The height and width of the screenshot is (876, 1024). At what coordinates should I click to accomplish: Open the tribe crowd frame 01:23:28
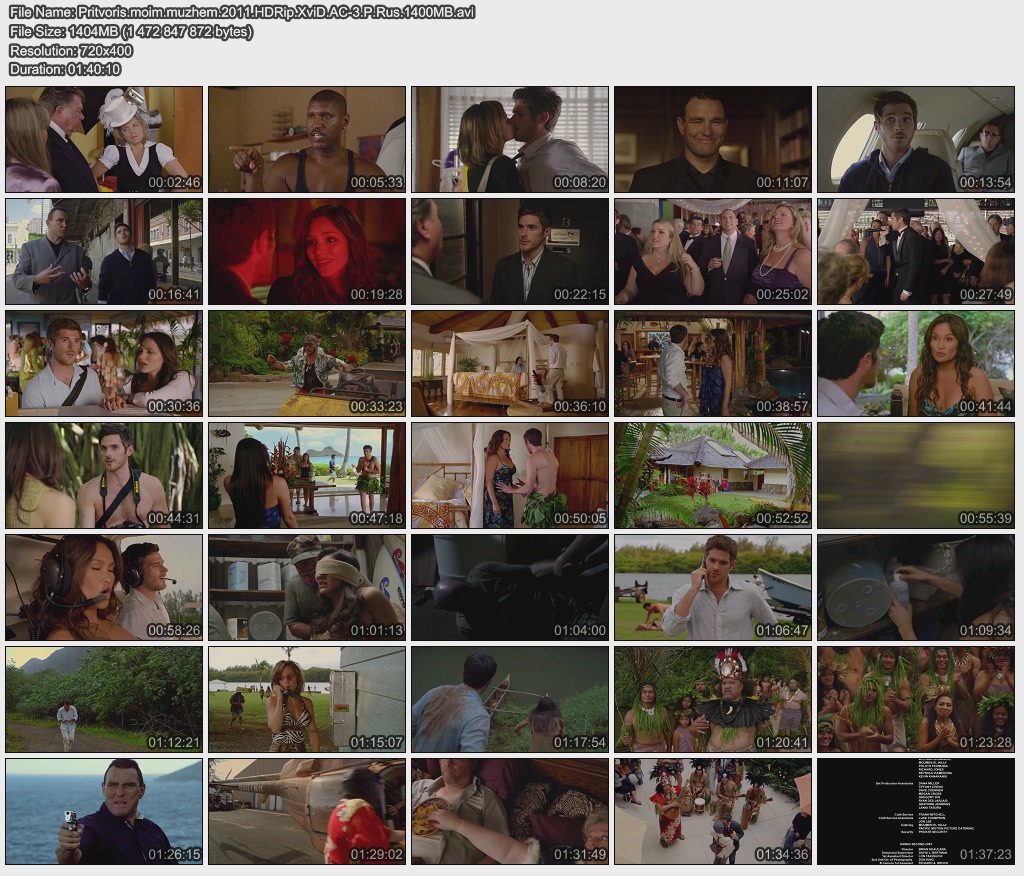coord(916,700)
